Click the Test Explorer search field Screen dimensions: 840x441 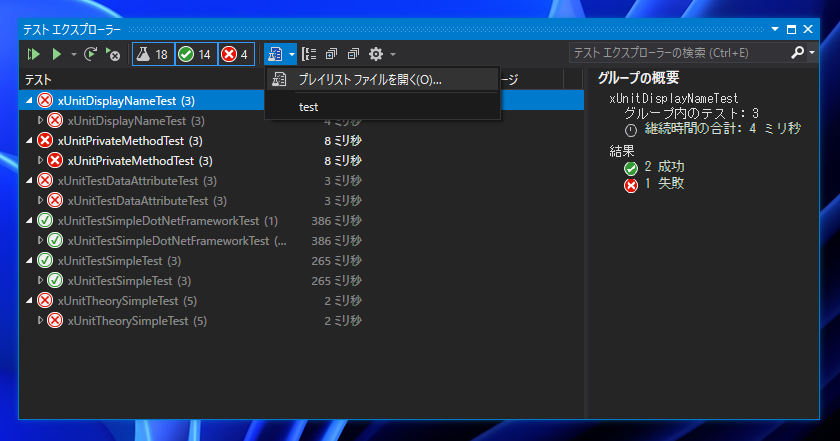point(679,53)
